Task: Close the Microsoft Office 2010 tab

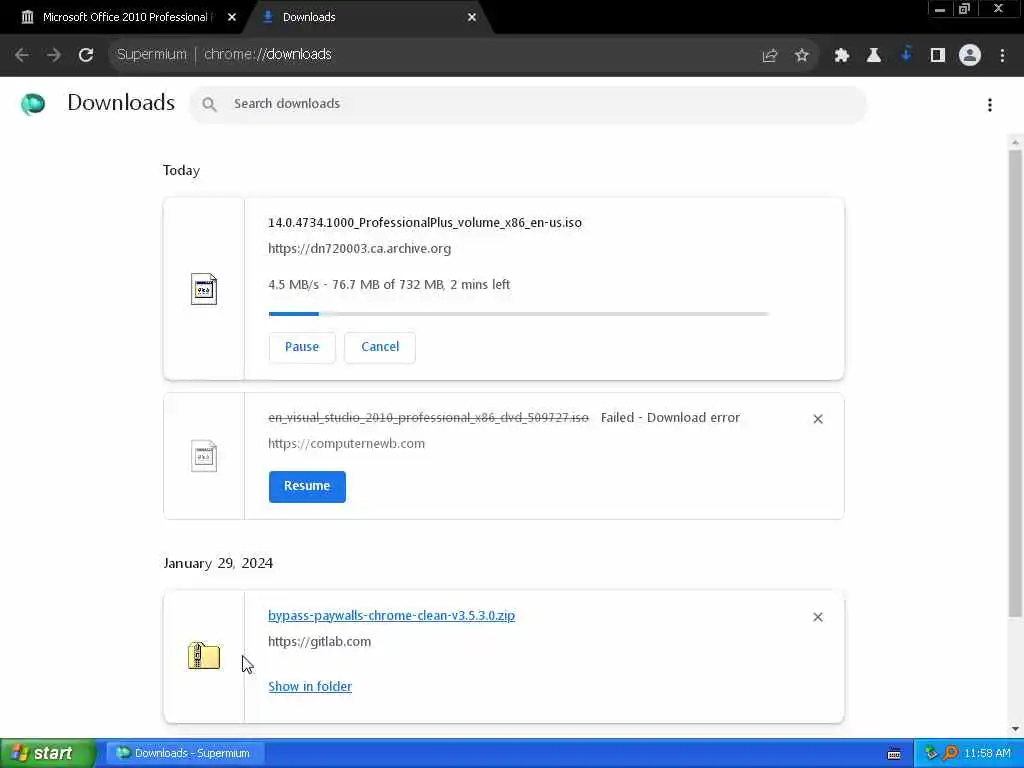Action: [x=232, y=18]
